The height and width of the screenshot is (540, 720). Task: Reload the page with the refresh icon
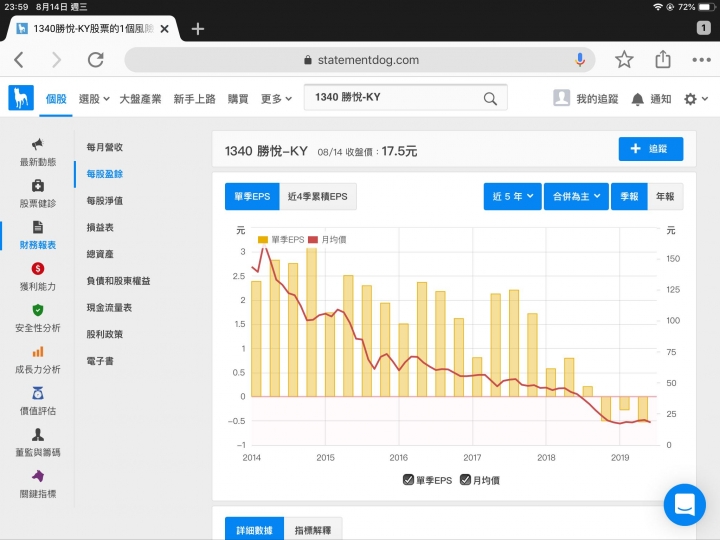[96, 60]
